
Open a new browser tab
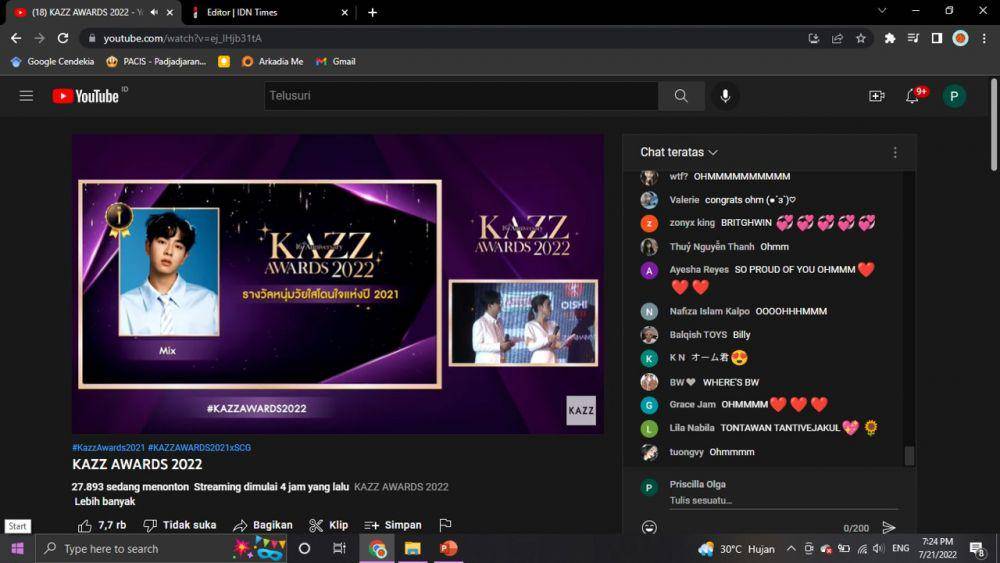(372, 12)
